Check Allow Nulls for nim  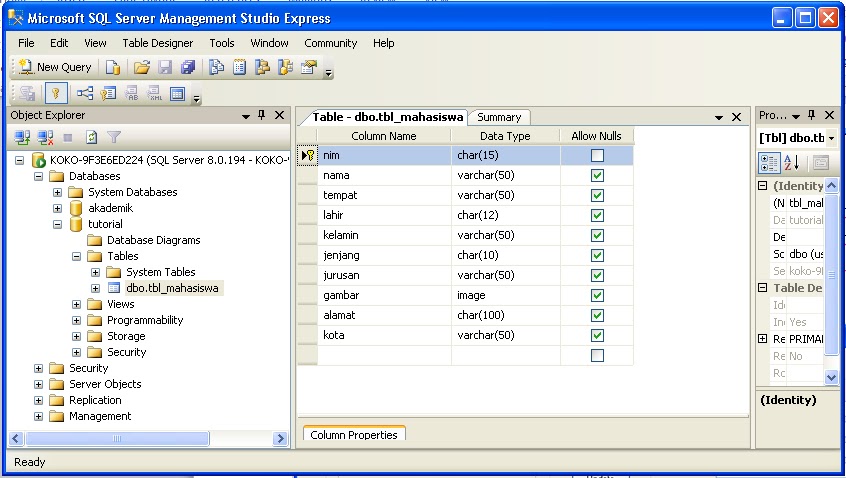pos(597,155)
